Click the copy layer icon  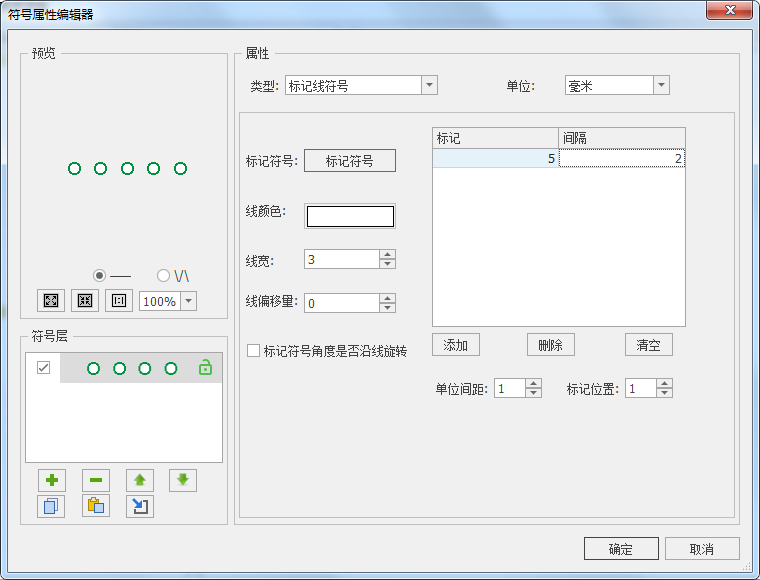pos(51,506)
